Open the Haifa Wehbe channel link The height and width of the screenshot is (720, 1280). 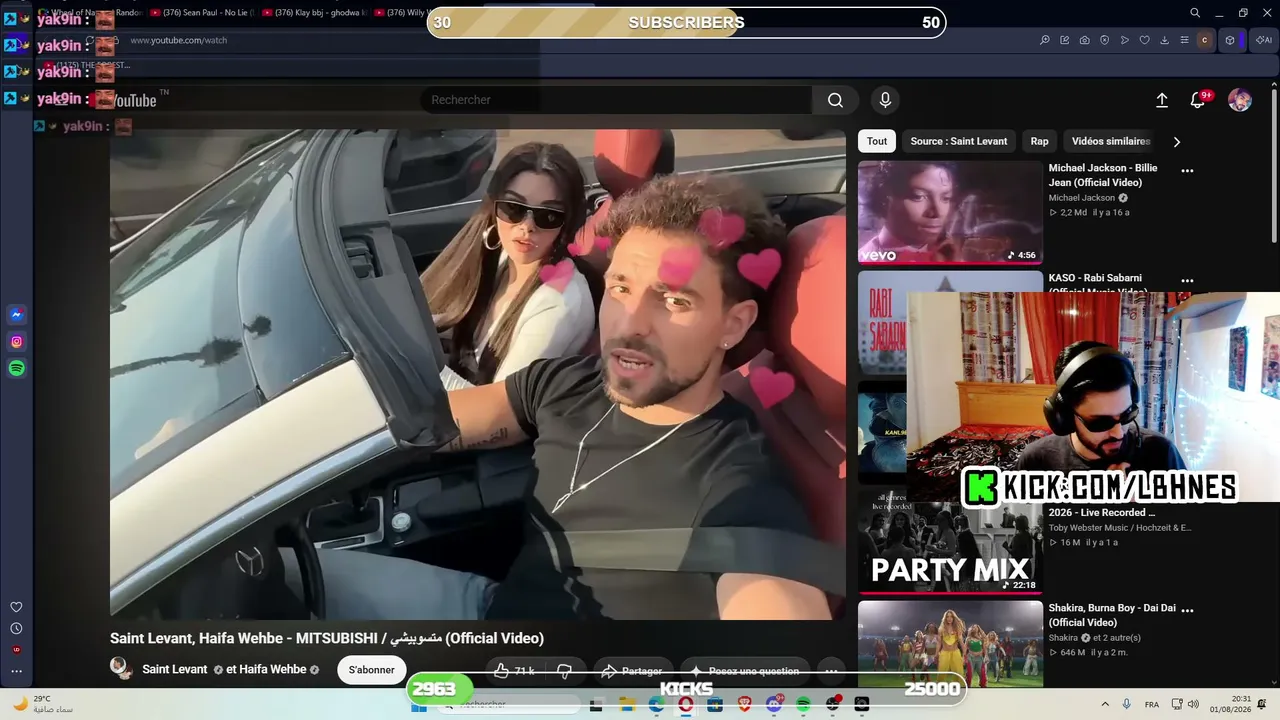point(272,669)
